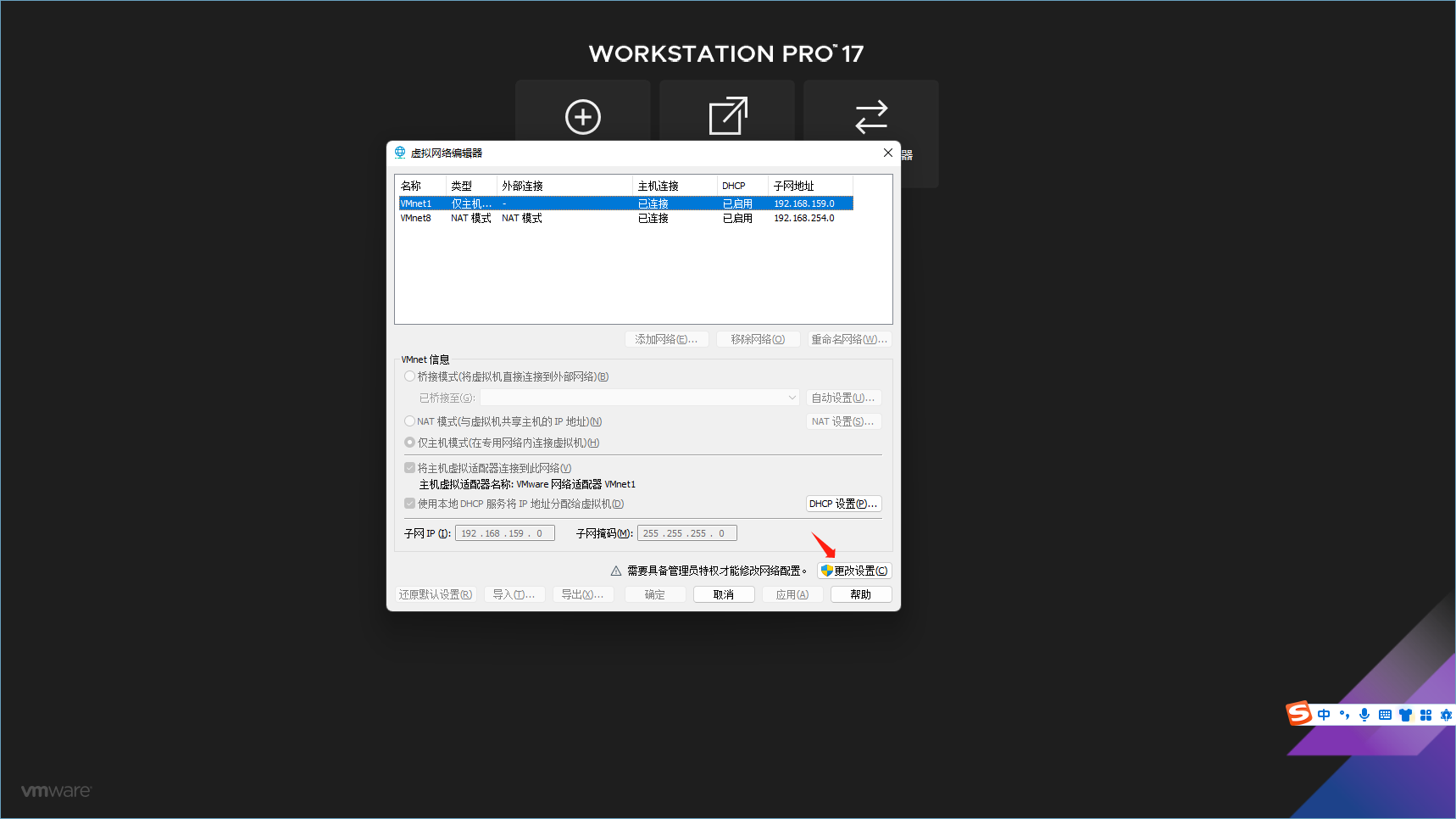Toggle connect host virtual adapter checkbox

(x=409, y=468)
